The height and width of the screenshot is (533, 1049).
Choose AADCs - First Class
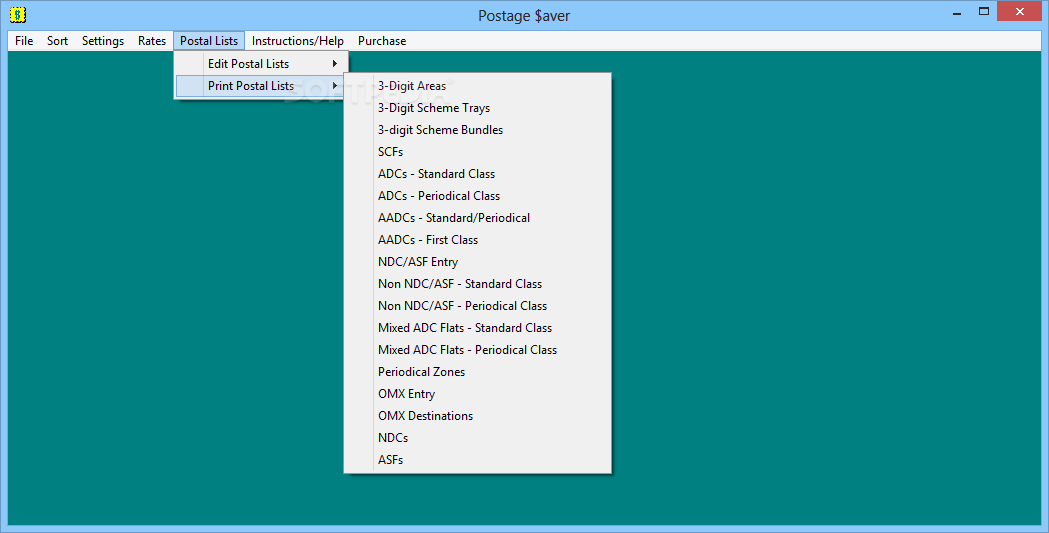[x=478, y=239]
